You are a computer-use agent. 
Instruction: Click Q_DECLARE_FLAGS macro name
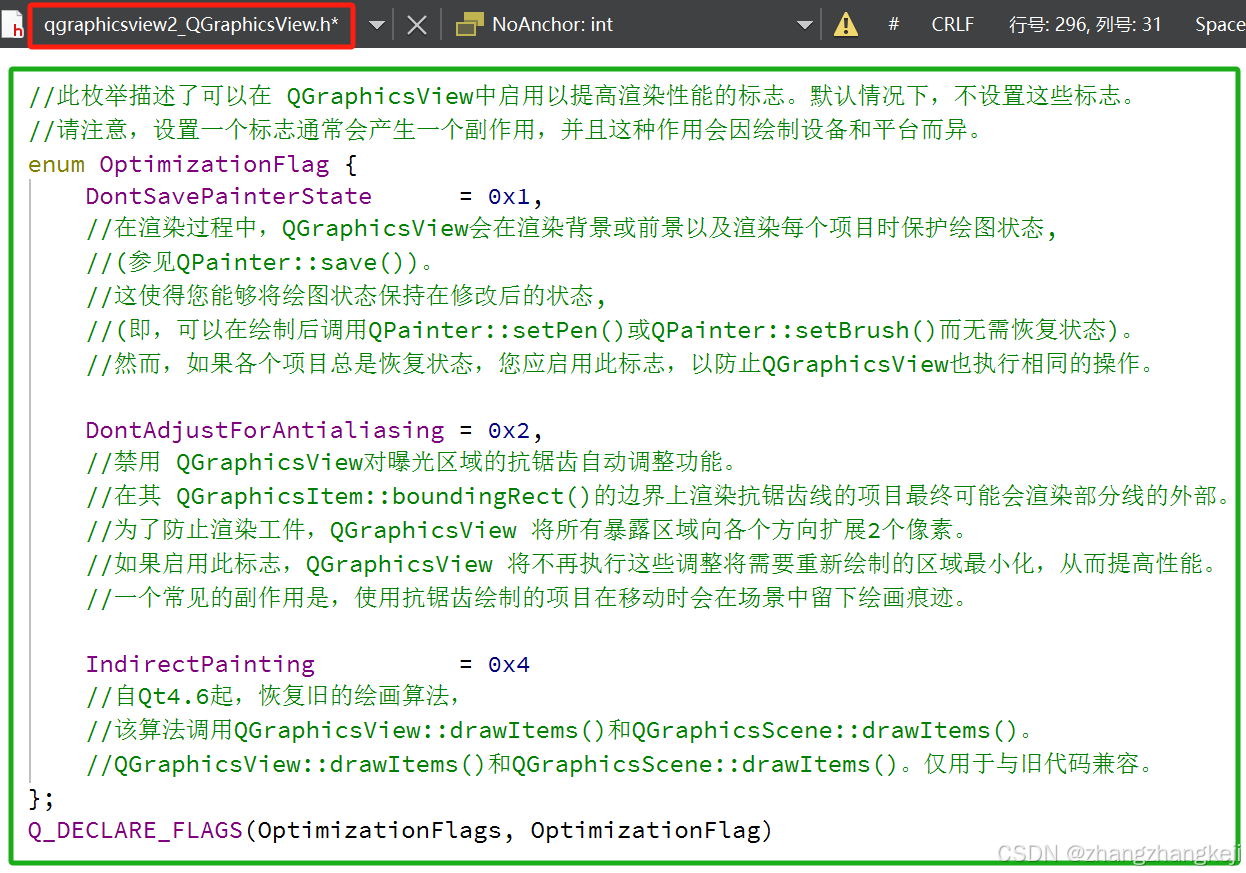[135, 830]
